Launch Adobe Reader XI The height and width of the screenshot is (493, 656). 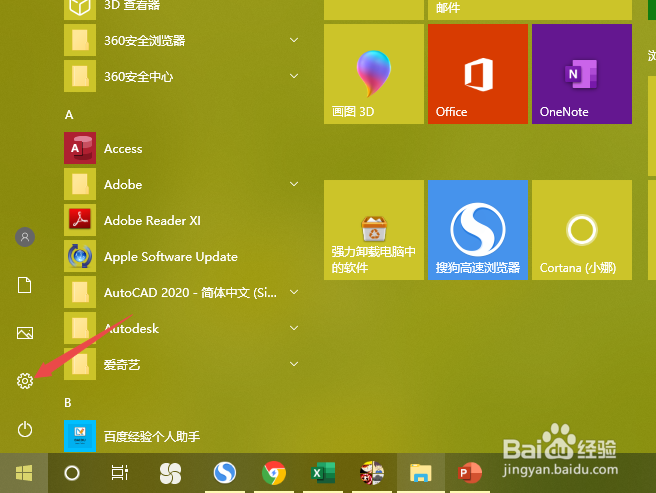pyautogui.click(x=182, y=220)
